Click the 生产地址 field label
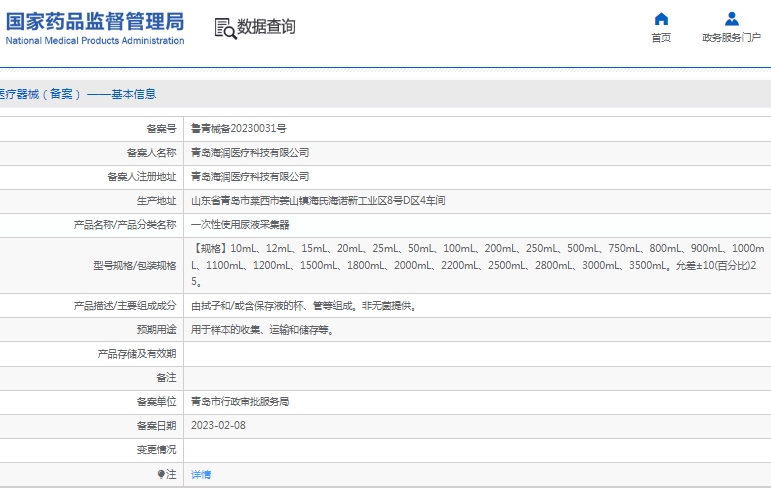Viewport: 771px width, 493px height. click(156, 201)
